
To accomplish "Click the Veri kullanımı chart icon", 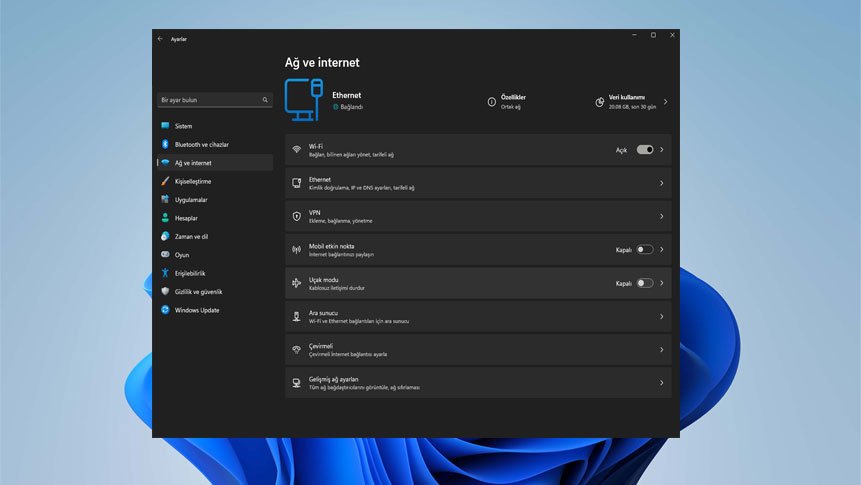I will tap(599, 102).
